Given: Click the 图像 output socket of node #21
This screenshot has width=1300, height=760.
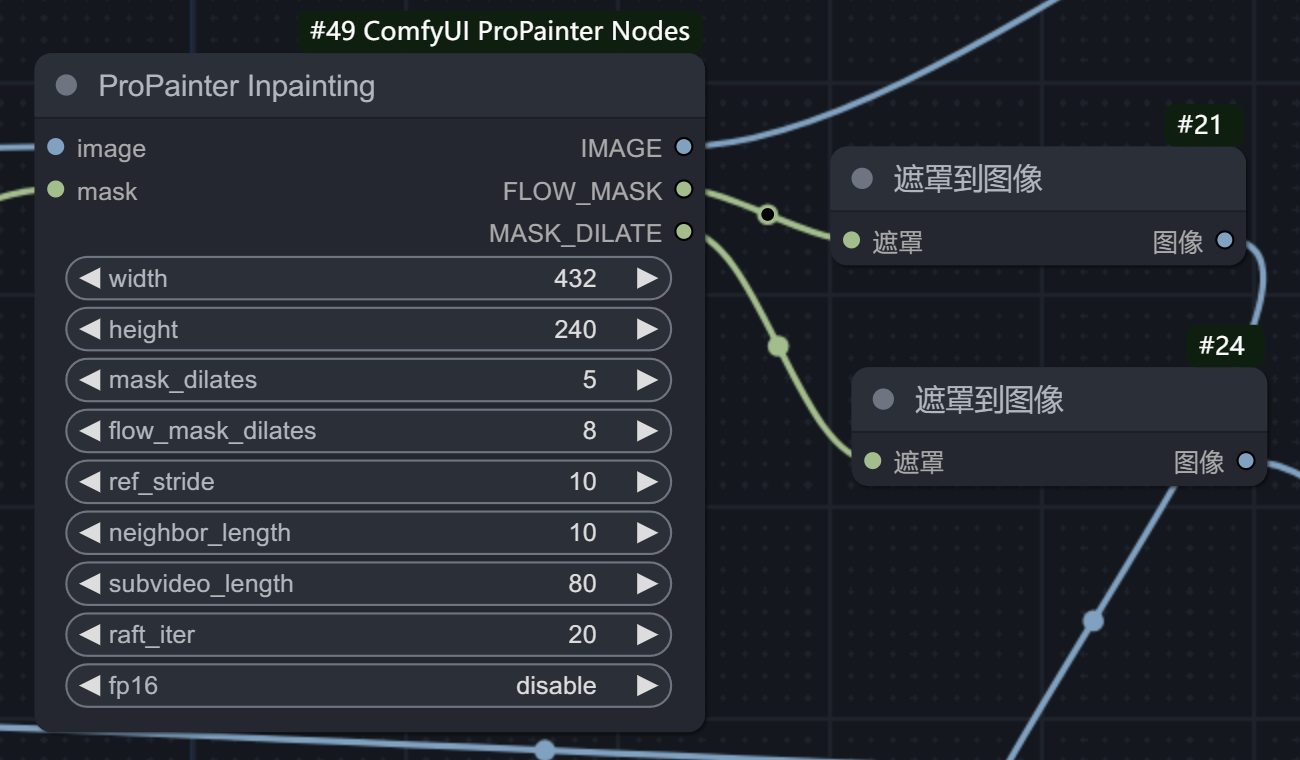Looking at the screenshot, I should 1225,240.
